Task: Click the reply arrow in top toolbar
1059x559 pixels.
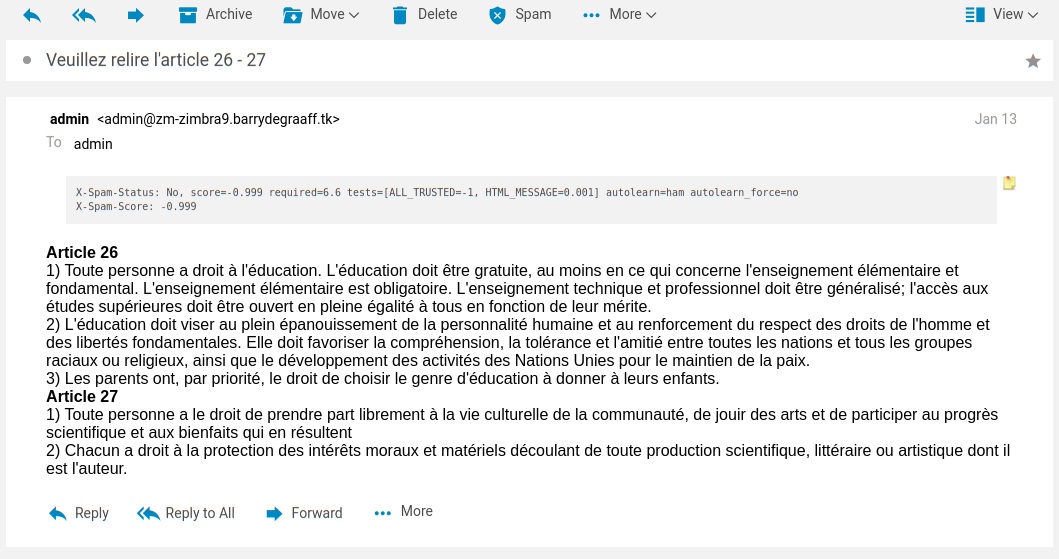Action: pos(32,15)
